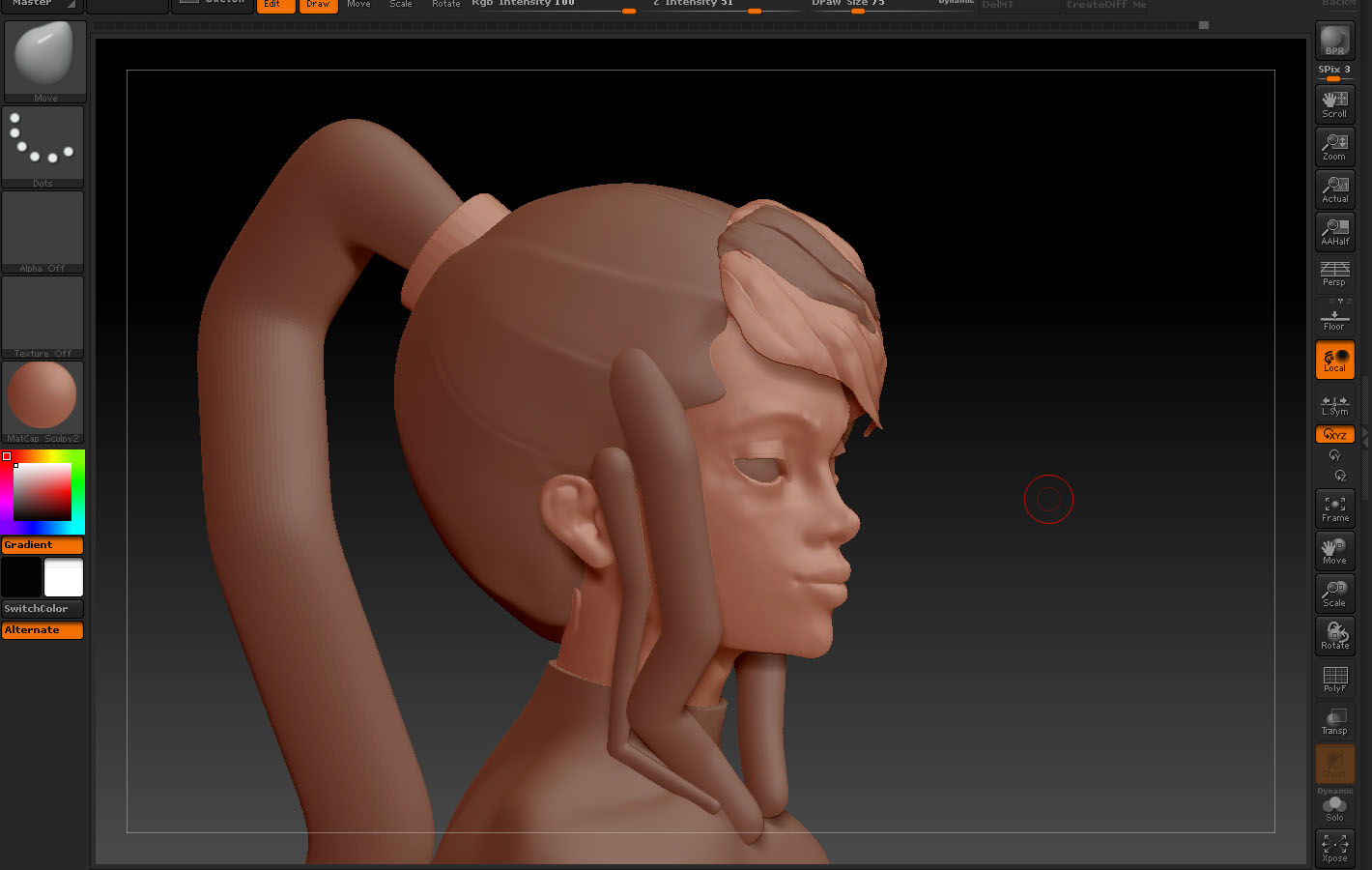
Task: Click the SwitchColor button
Action: (x=42, y=608)
